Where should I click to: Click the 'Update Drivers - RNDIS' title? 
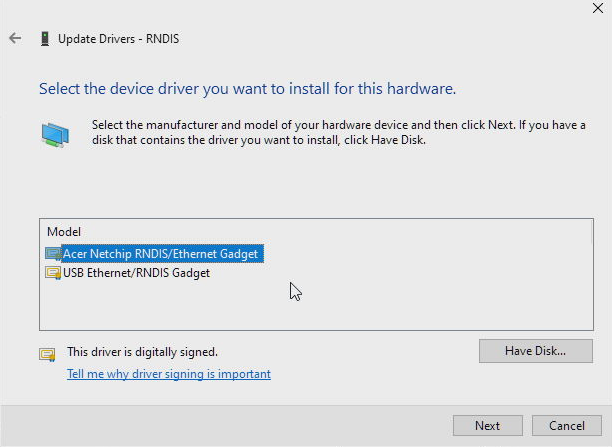click(x=119, y=39)
